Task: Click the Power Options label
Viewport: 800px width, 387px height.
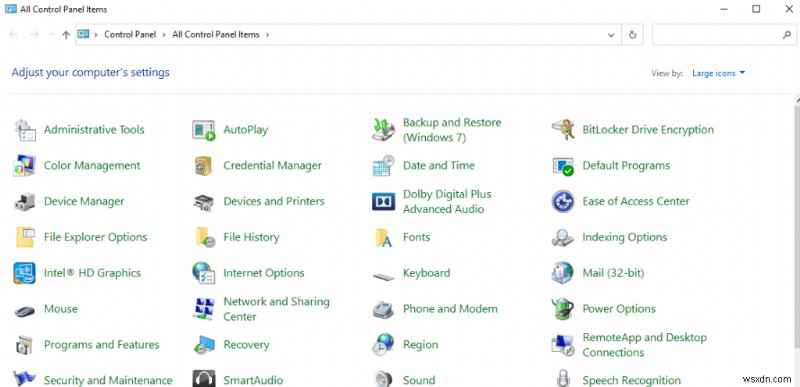Action: (619, 309)
